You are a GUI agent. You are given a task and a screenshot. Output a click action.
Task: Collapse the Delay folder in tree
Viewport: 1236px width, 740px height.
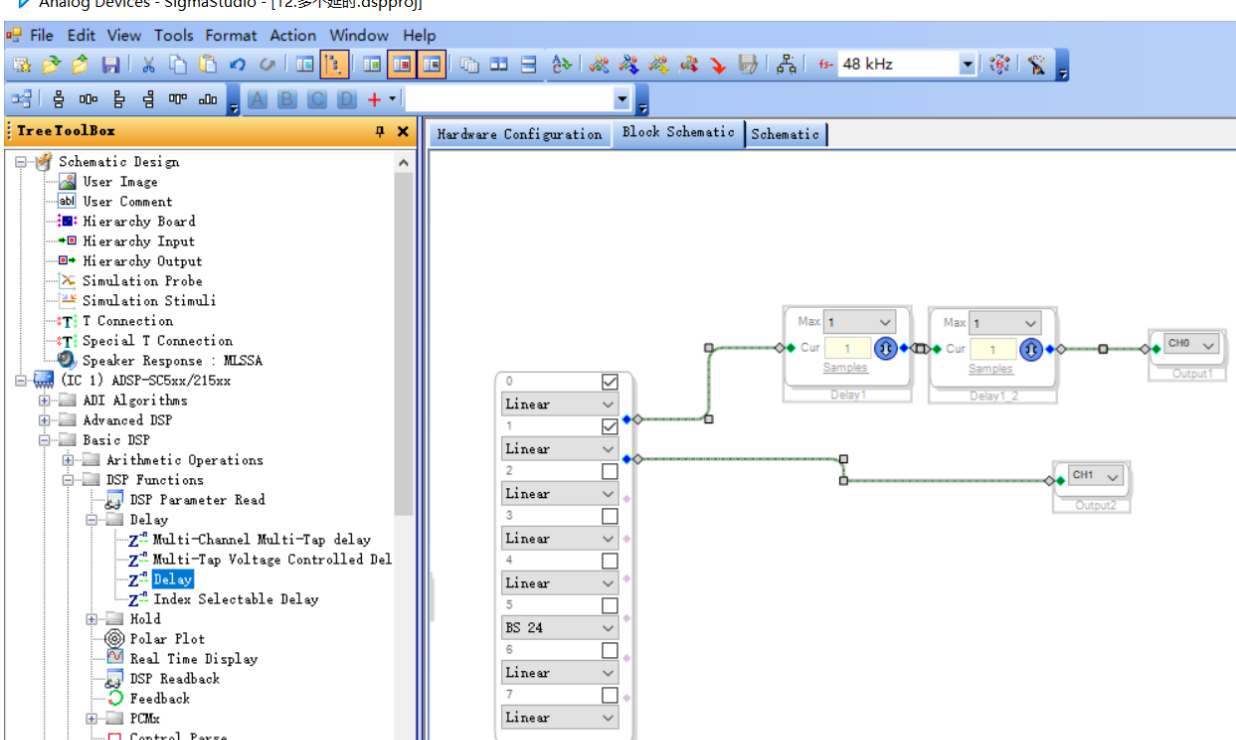coord(92,520)
